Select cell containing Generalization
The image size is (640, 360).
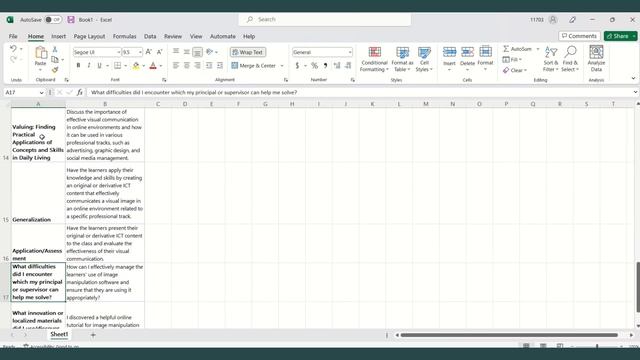(38, 193)
